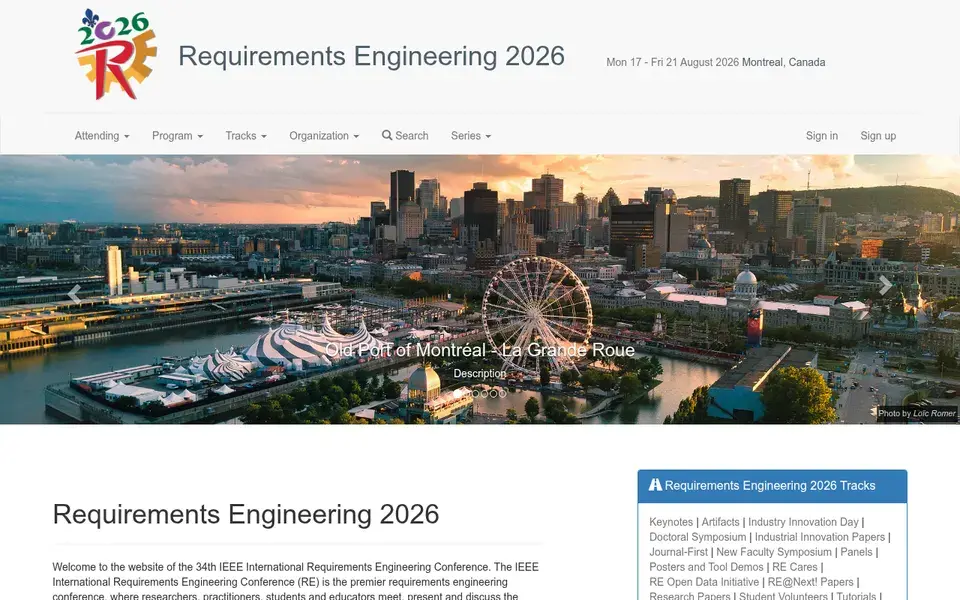
Task: Open RE Open Data Initiative track
Action: click(704, 582)
